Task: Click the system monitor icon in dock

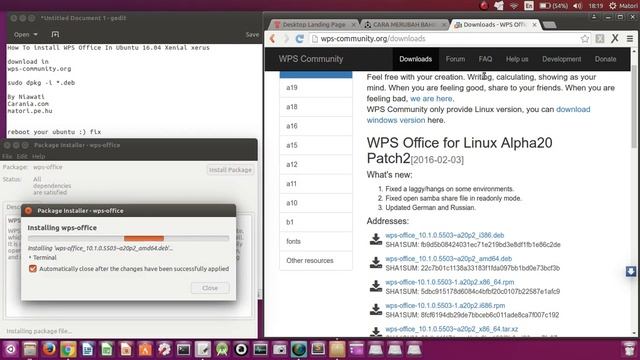Action: click(260, 349)
